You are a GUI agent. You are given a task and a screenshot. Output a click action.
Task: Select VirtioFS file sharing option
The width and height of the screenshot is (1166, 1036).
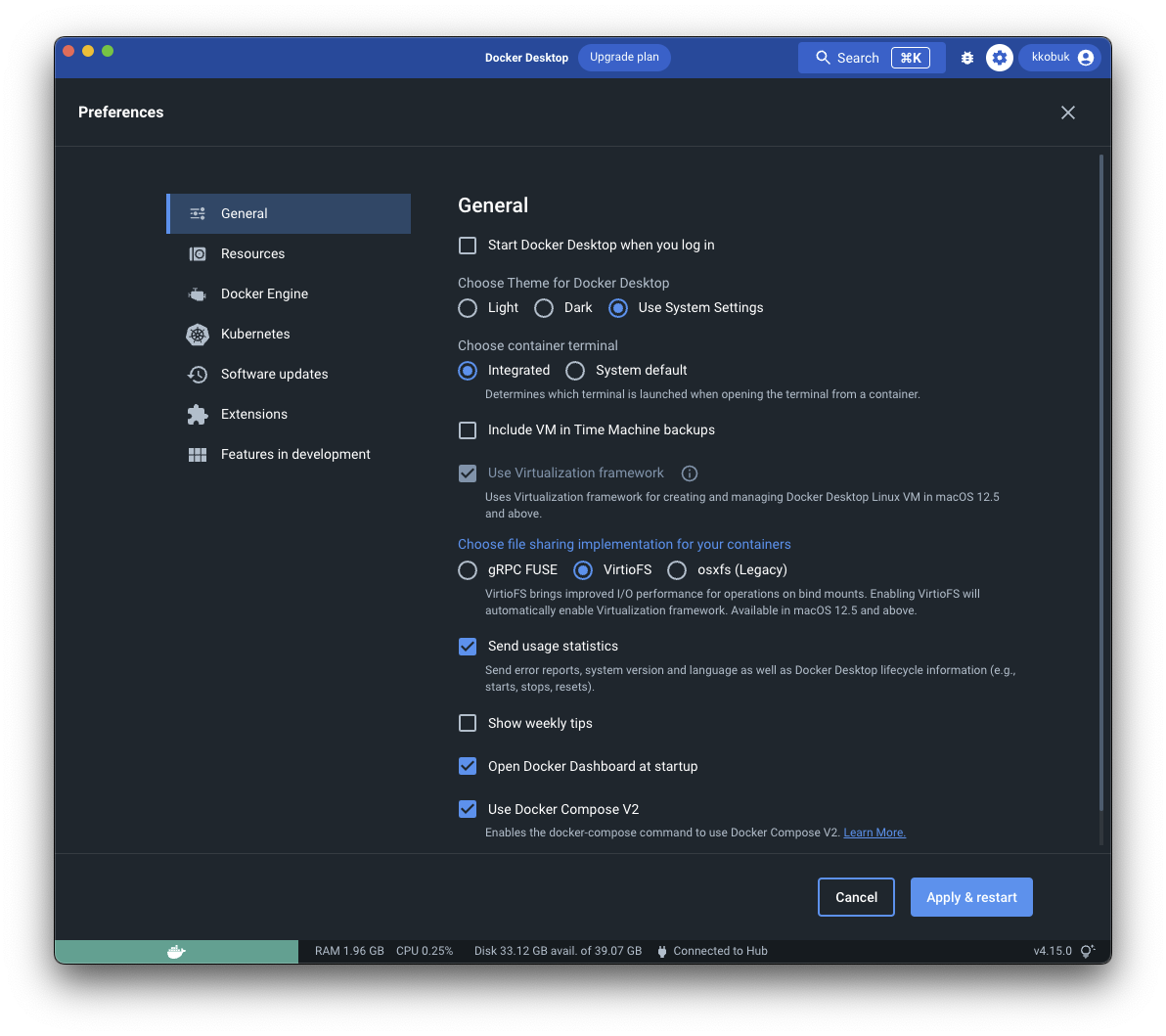click(583, 569)
